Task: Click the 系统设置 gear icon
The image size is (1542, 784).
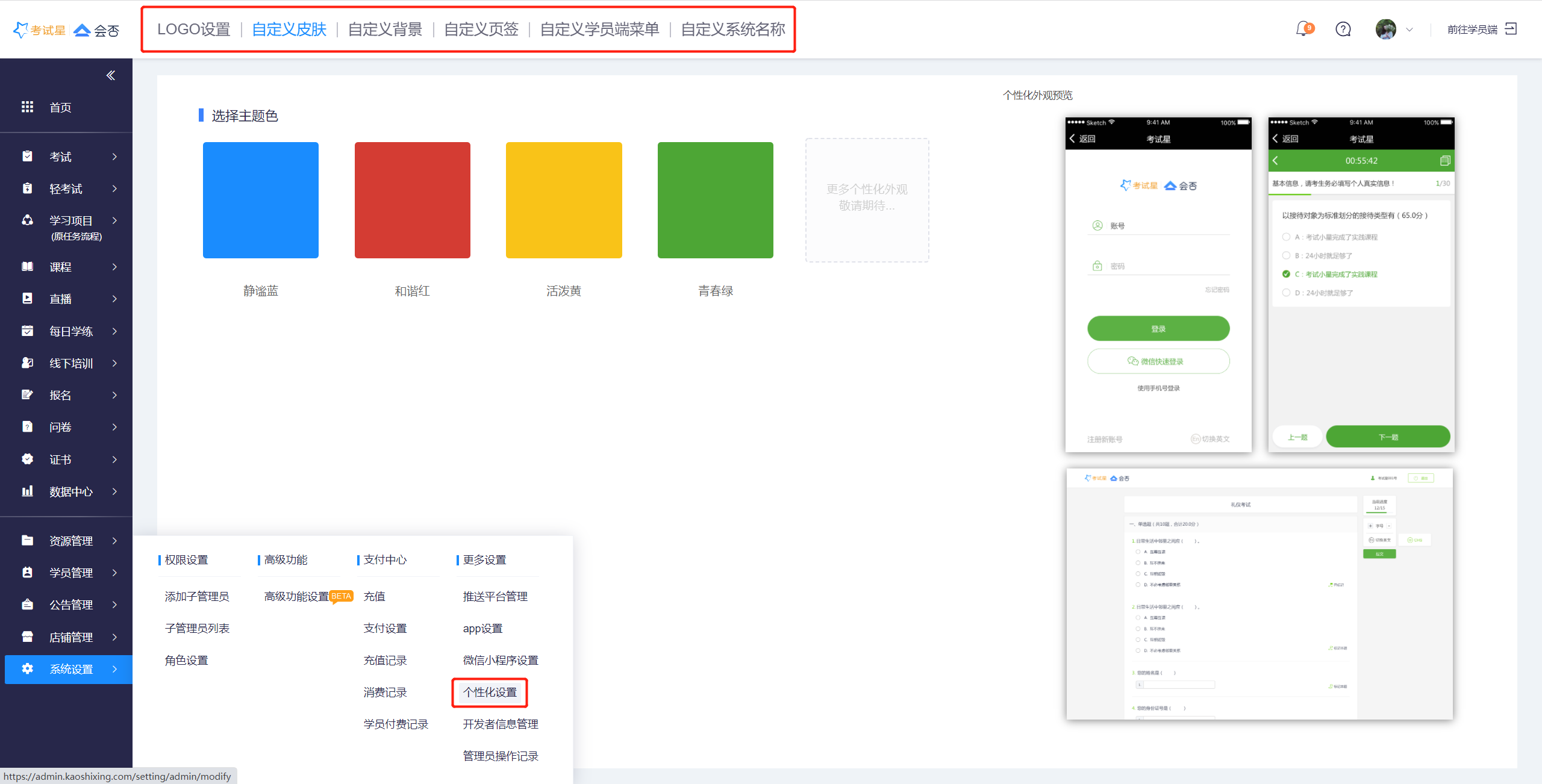Action: [27, 668]
